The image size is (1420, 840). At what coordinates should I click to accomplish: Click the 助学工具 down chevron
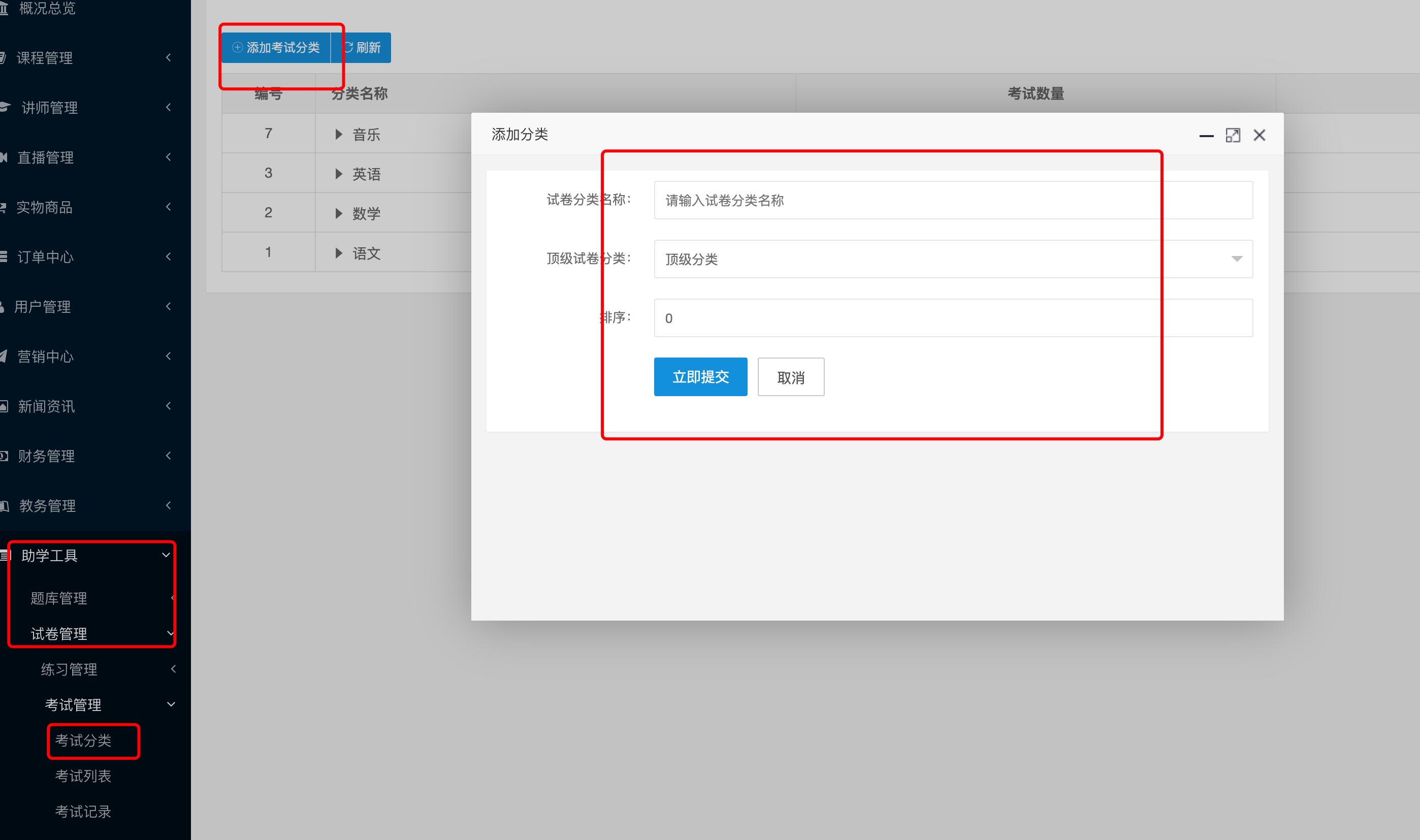click(x=167, y=555)
